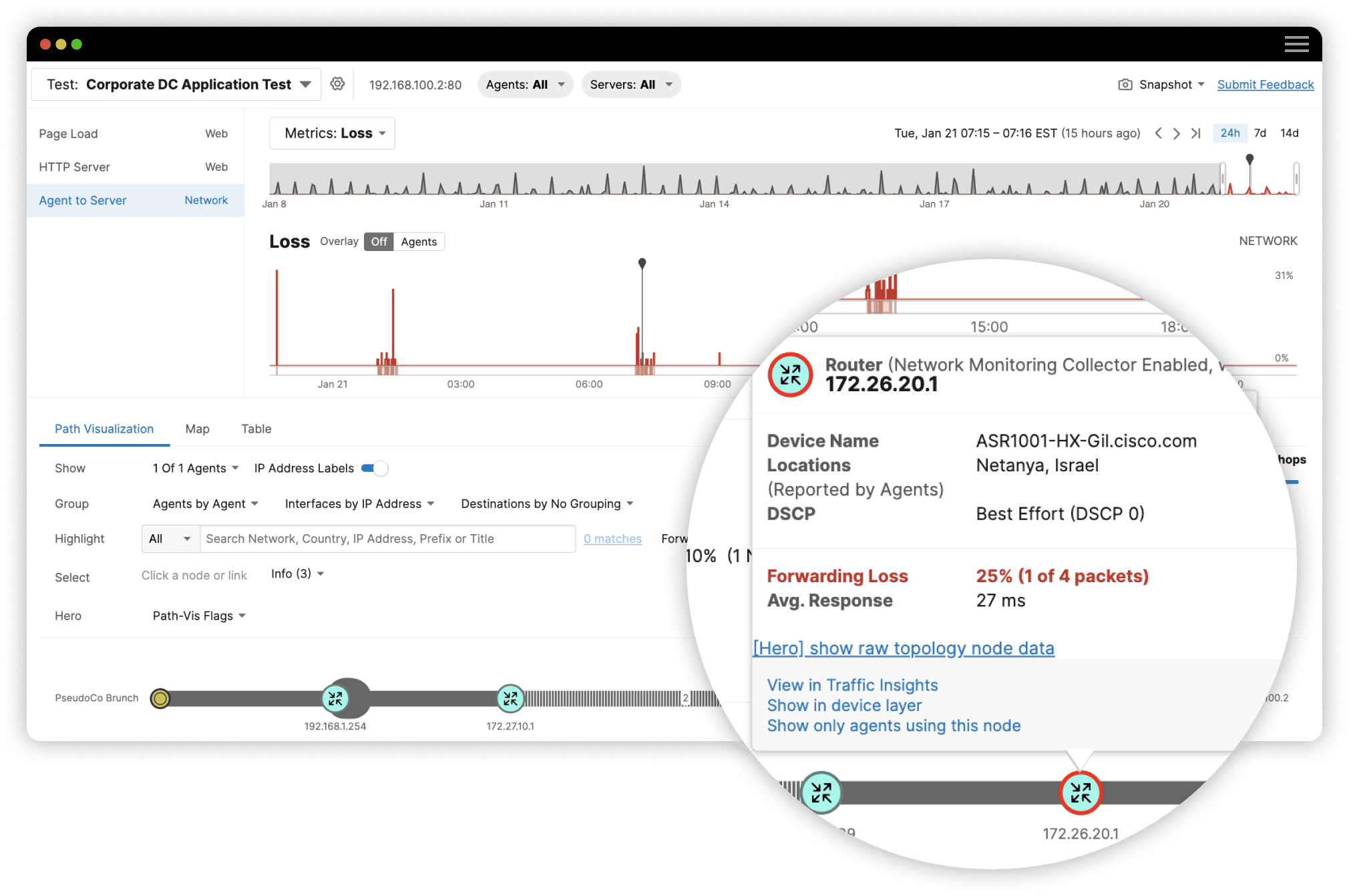Open the Metrics: Loss dropdown
Screen dimensions: 1349x896
pyautogui.click(x=332, y=133)
